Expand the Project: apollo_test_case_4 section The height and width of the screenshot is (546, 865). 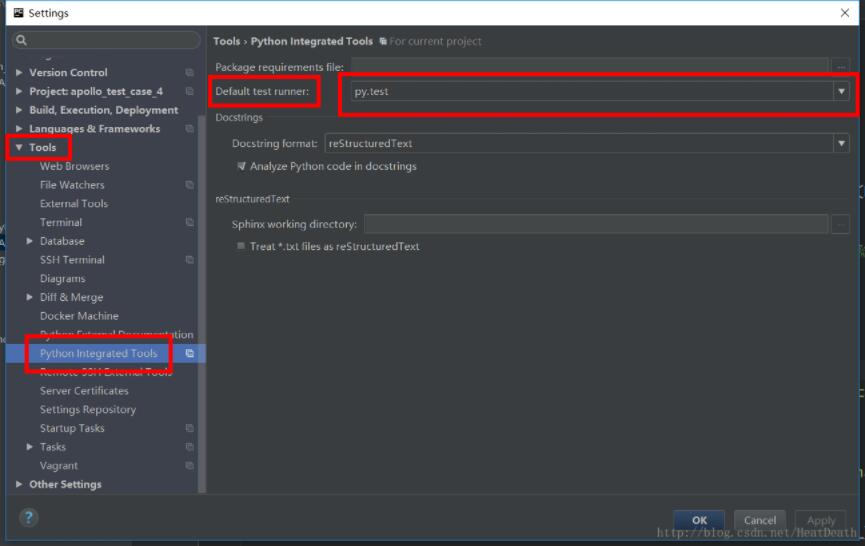(x=19, y=91)
